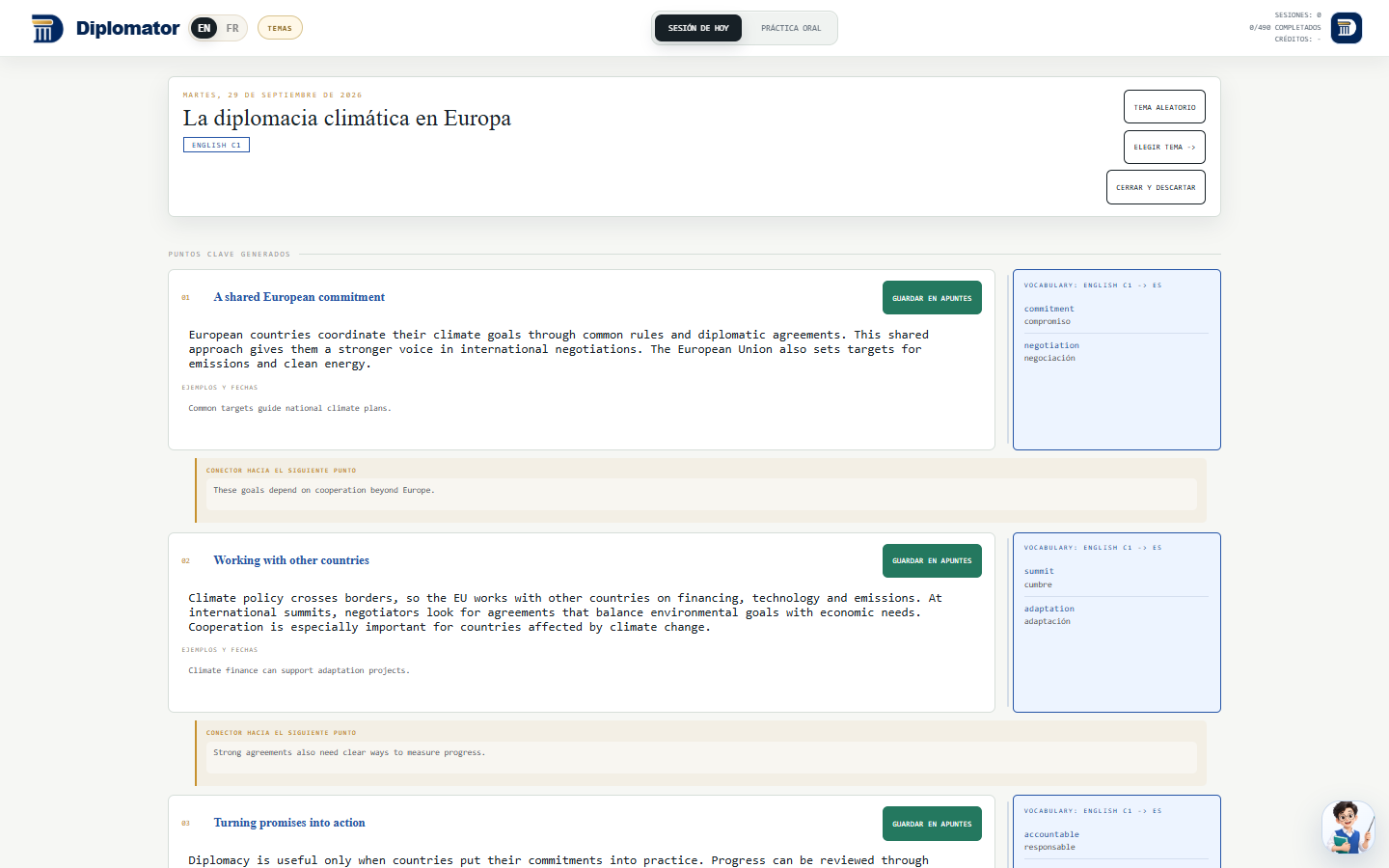Click translation 'compromiso'
The height and width of the screenshot is (868, 1389).
pyautogui.click(x=1048, y=321)
